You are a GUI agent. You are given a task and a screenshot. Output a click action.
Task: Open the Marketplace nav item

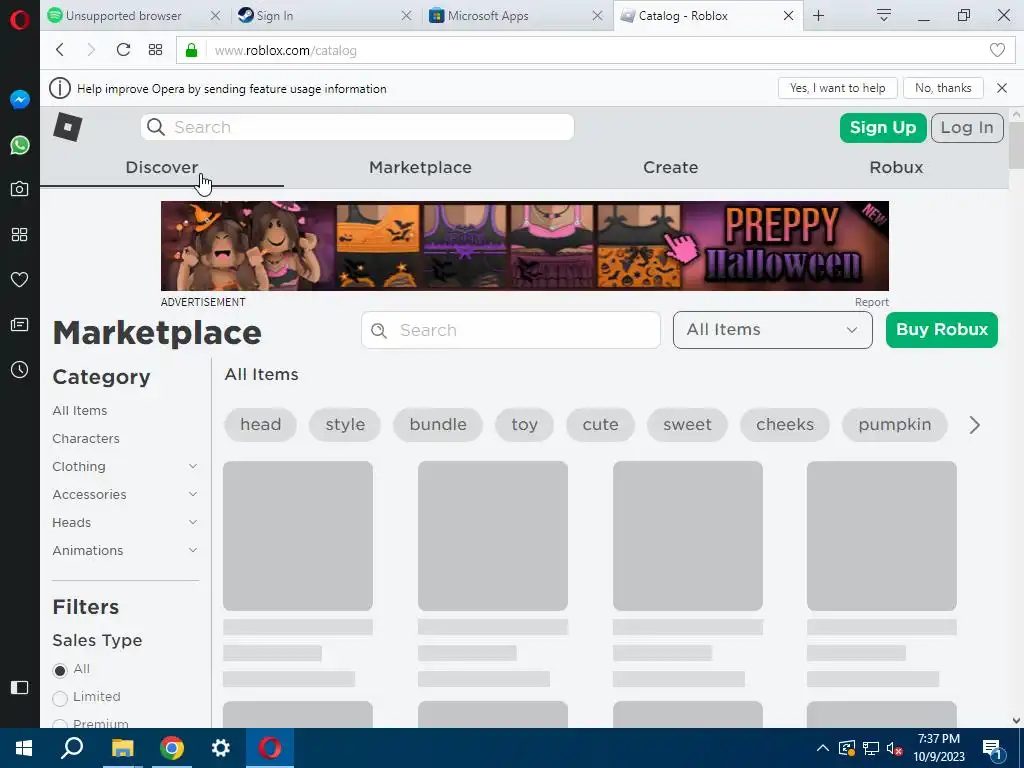421,167
